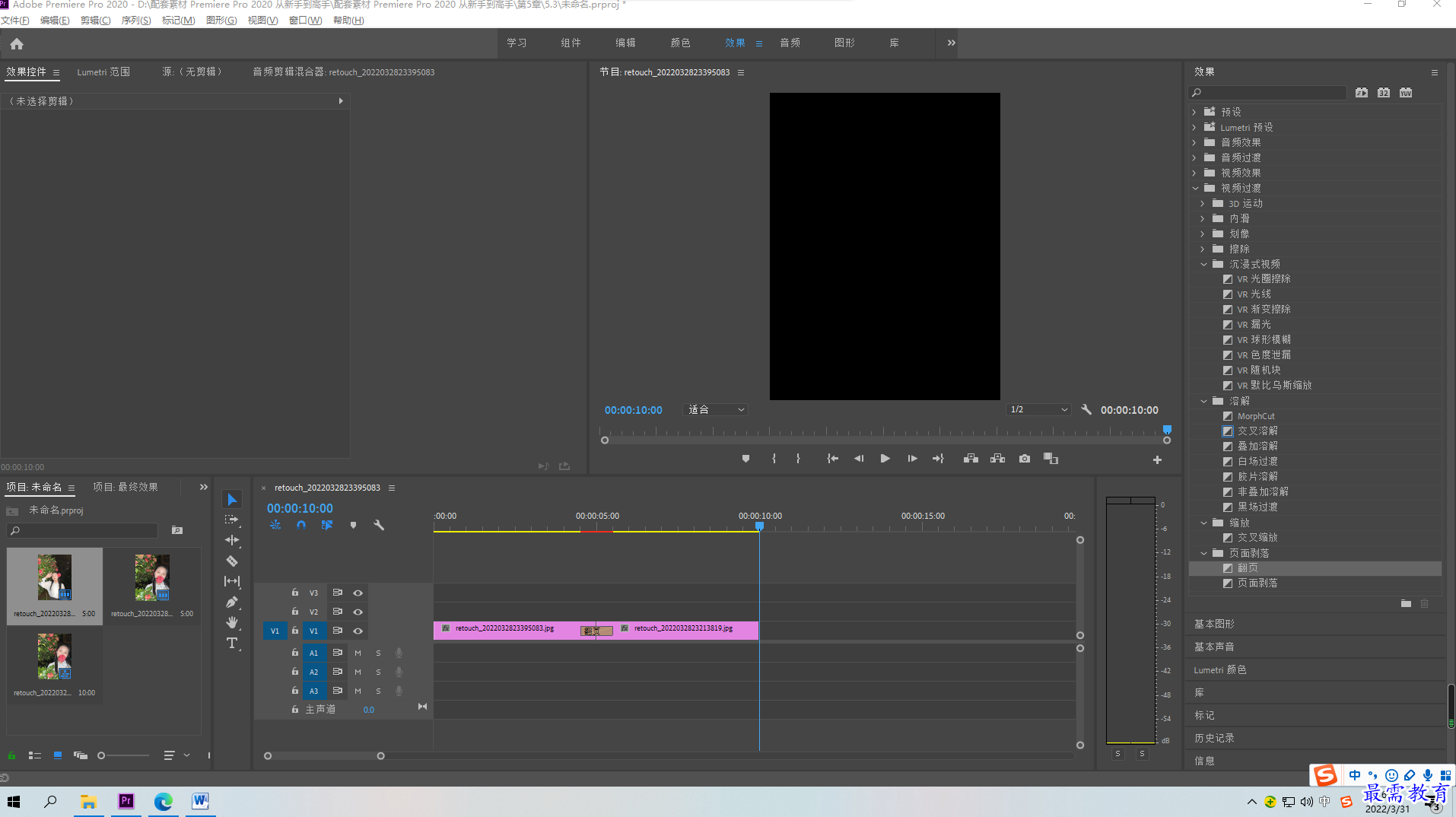Screen dimensions: 1456x817
Task: Switch to 颜色 workspace tab
Action: [x=680, y=43]
